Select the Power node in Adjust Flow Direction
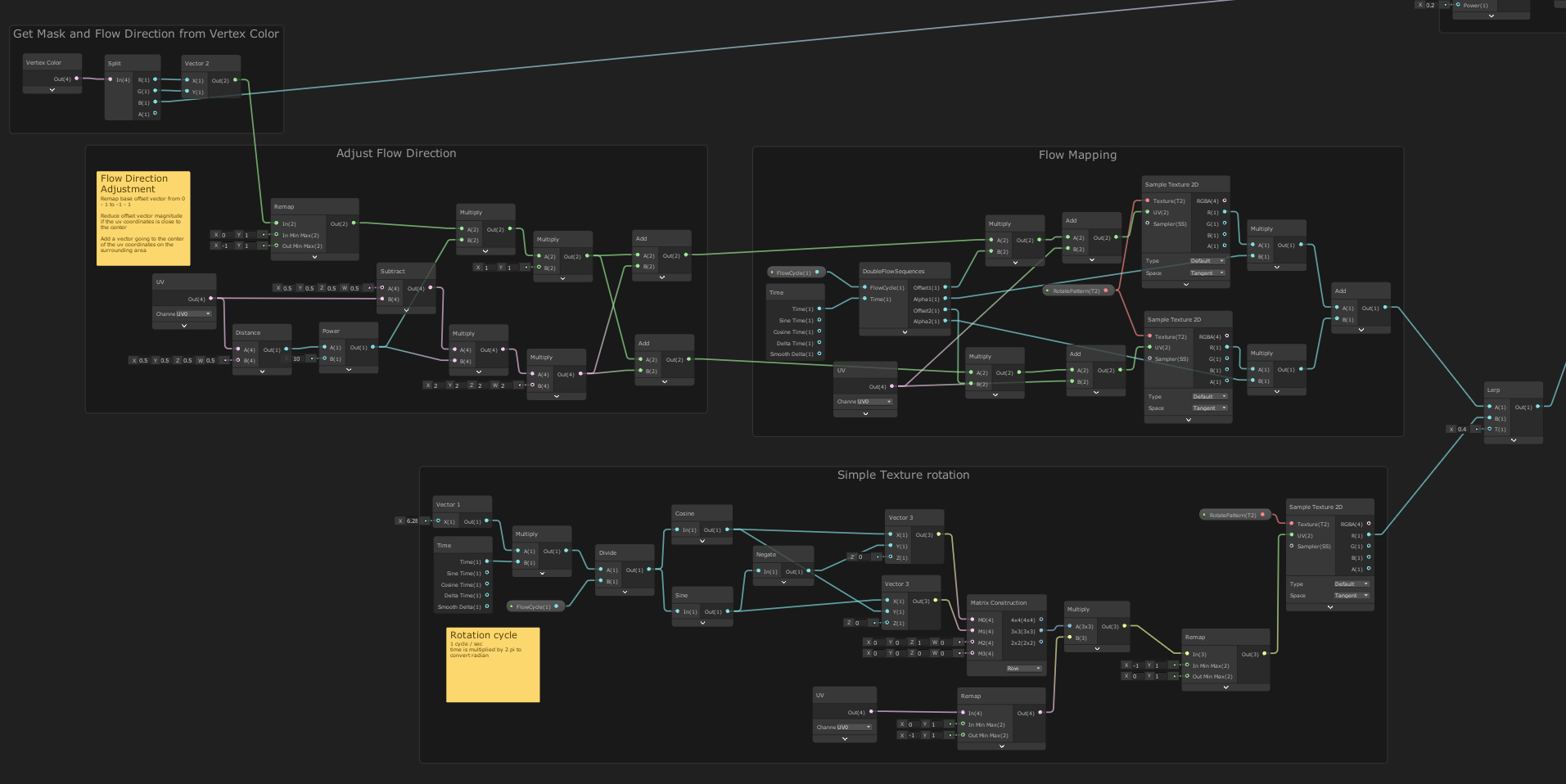The image size is (1566, 784). [349, 331]
